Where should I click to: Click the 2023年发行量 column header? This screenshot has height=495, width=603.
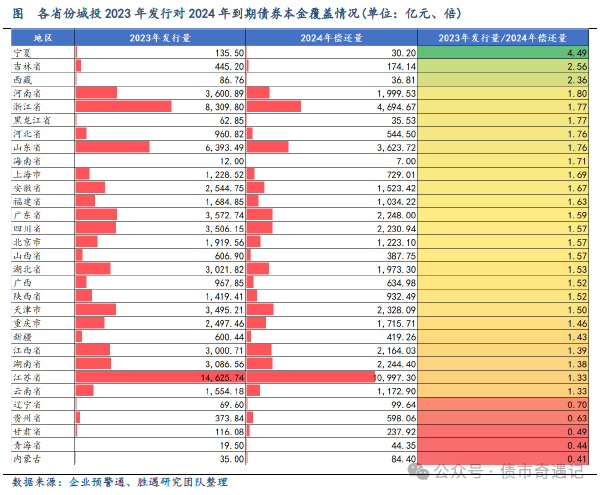pos(160,38)
